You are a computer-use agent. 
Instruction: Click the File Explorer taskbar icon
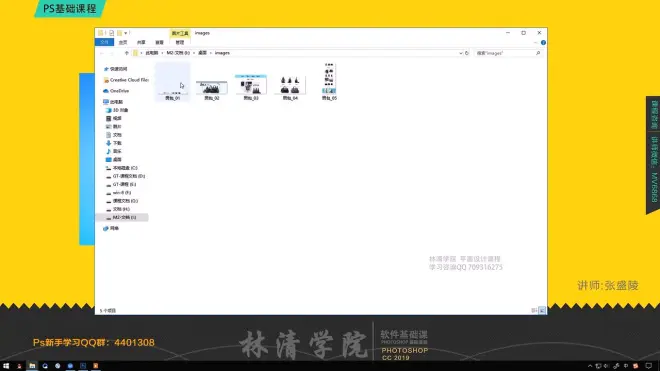pos(32,366)
